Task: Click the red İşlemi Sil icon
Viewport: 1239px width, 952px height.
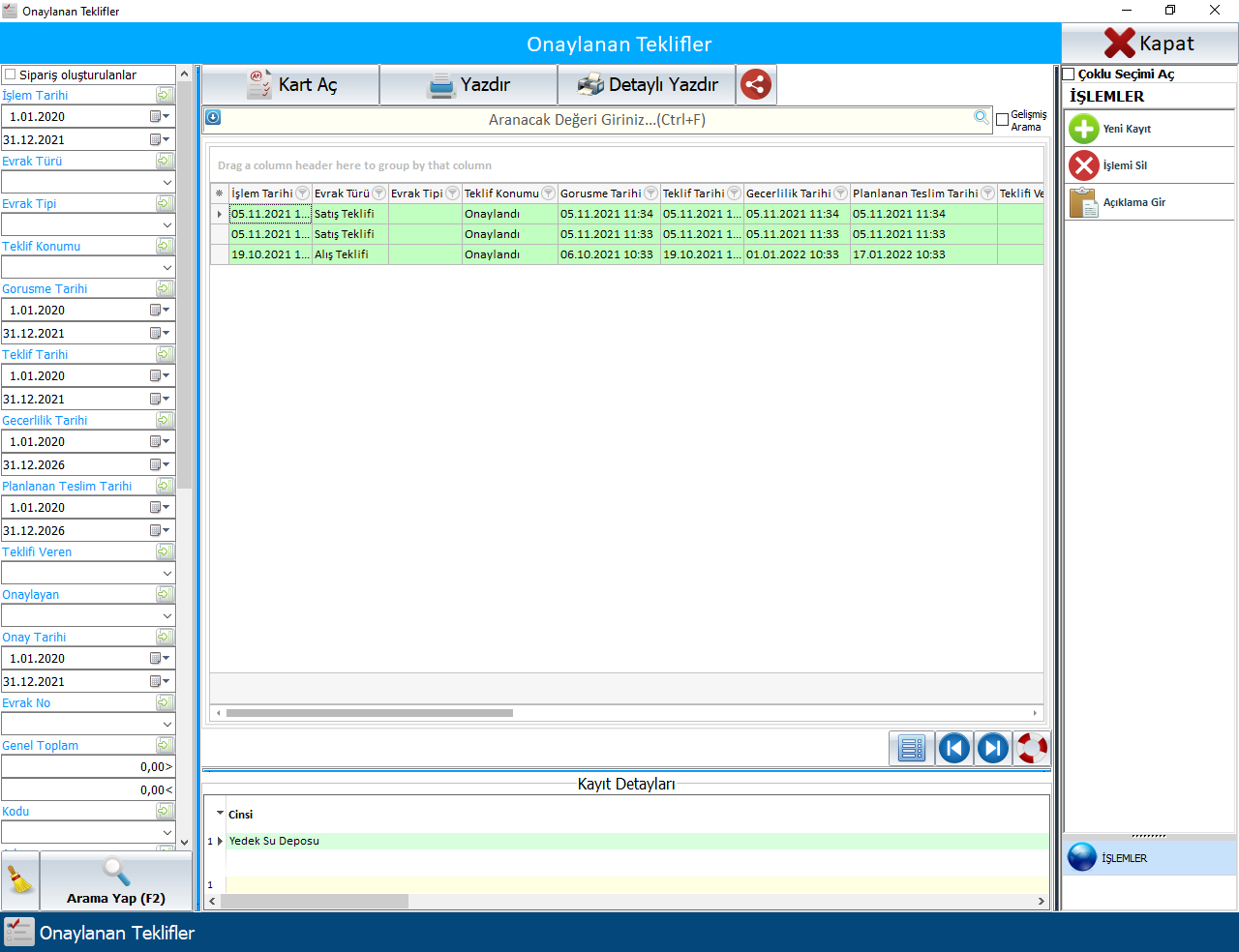Action: [x=1083, y=165]
